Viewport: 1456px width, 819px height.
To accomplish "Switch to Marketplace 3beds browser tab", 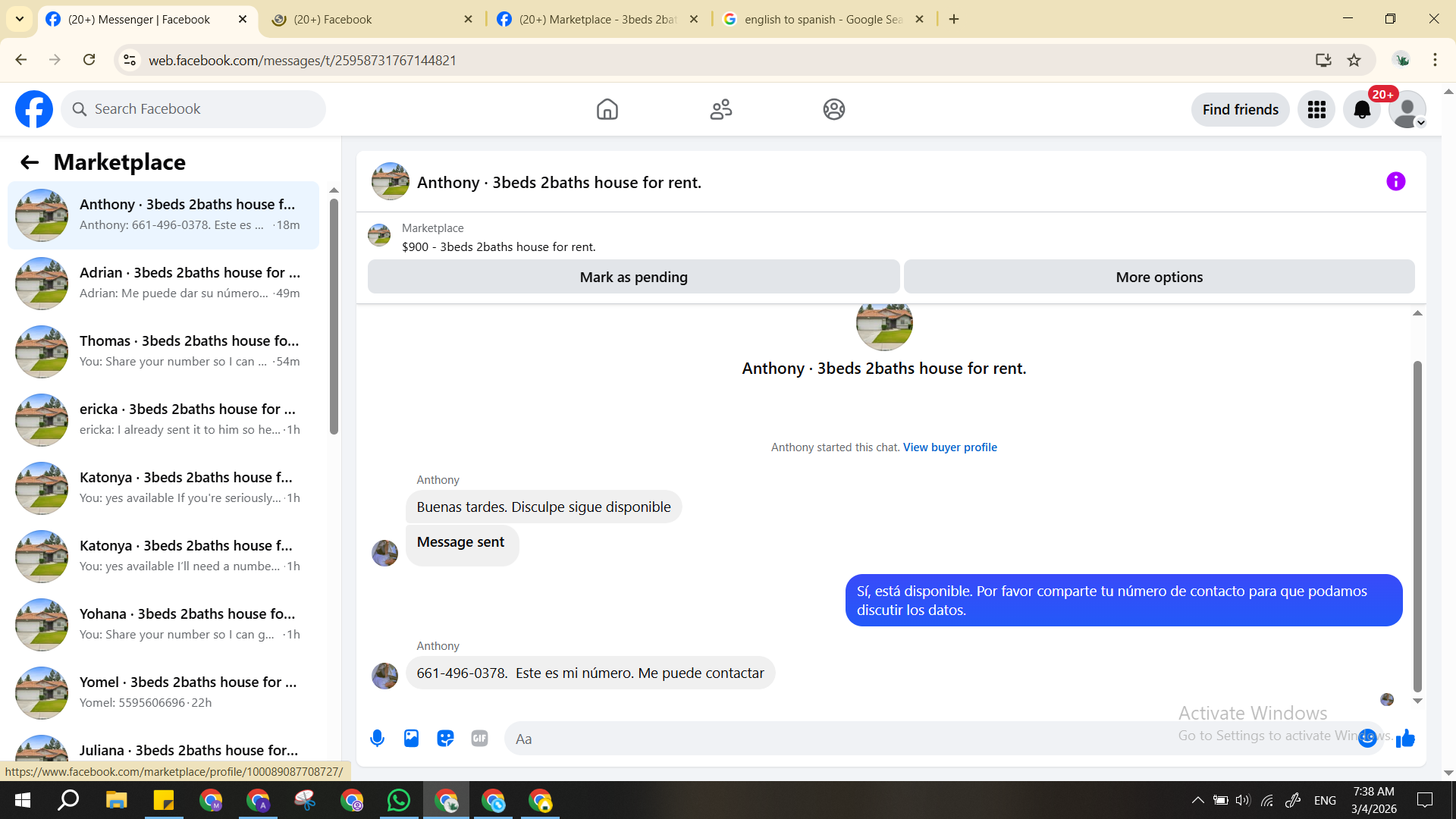I will pos(597,20).
